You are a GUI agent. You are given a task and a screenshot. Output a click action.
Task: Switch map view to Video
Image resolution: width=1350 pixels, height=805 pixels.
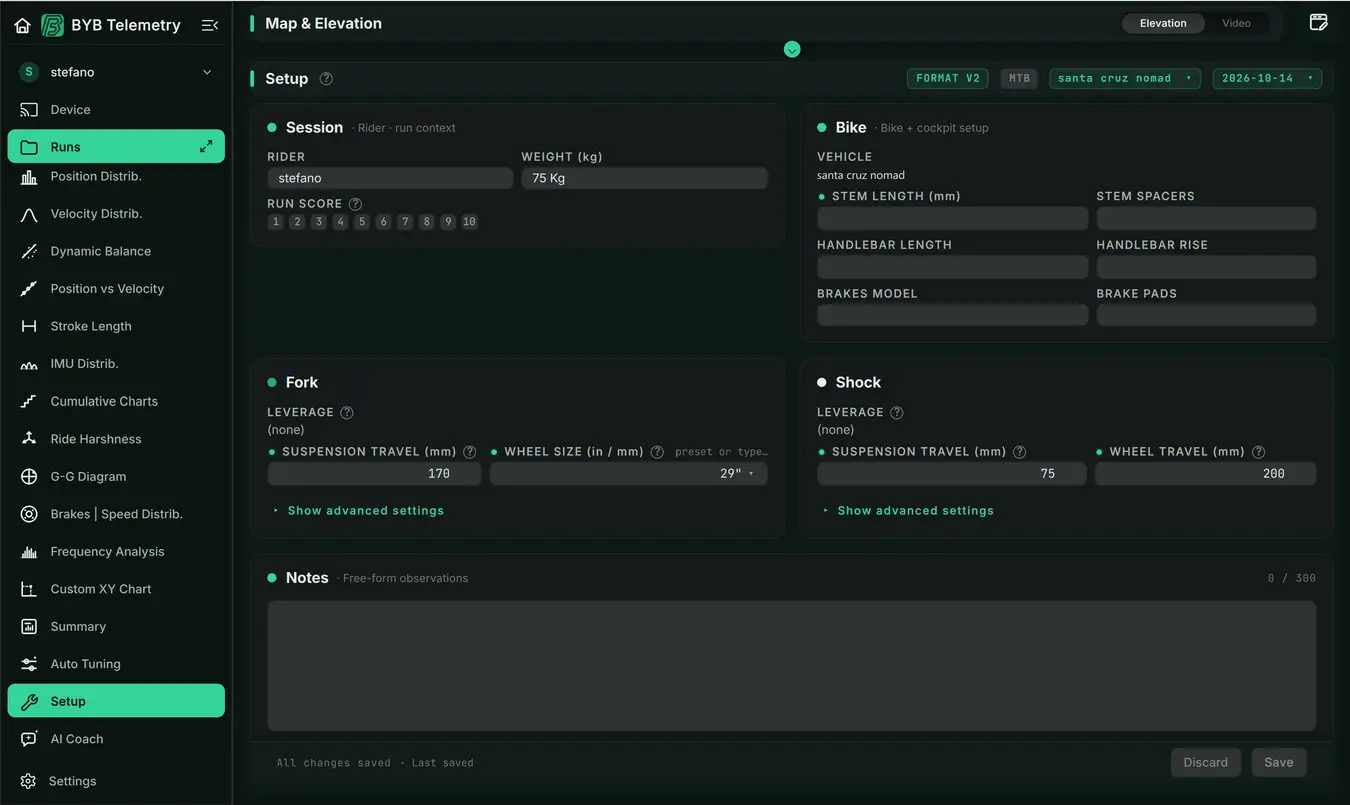click(1236, 23)
